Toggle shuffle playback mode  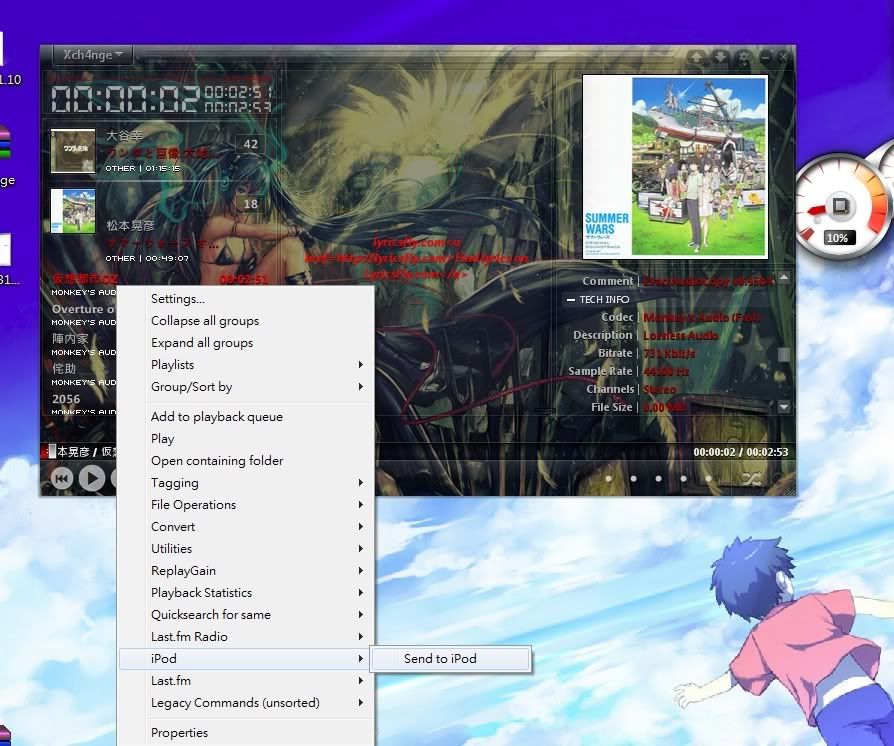751,479
